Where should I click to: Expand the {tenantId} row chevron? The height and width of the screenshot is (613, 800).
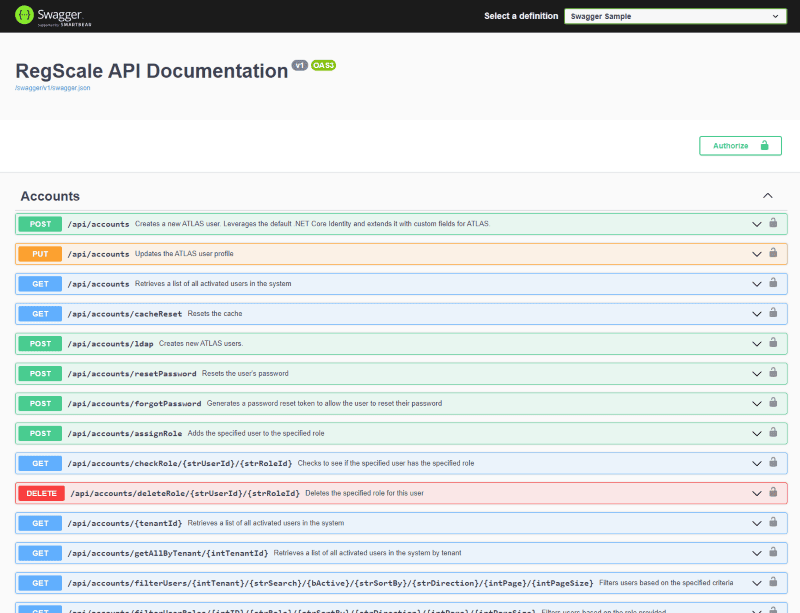(x=757, y=524)
